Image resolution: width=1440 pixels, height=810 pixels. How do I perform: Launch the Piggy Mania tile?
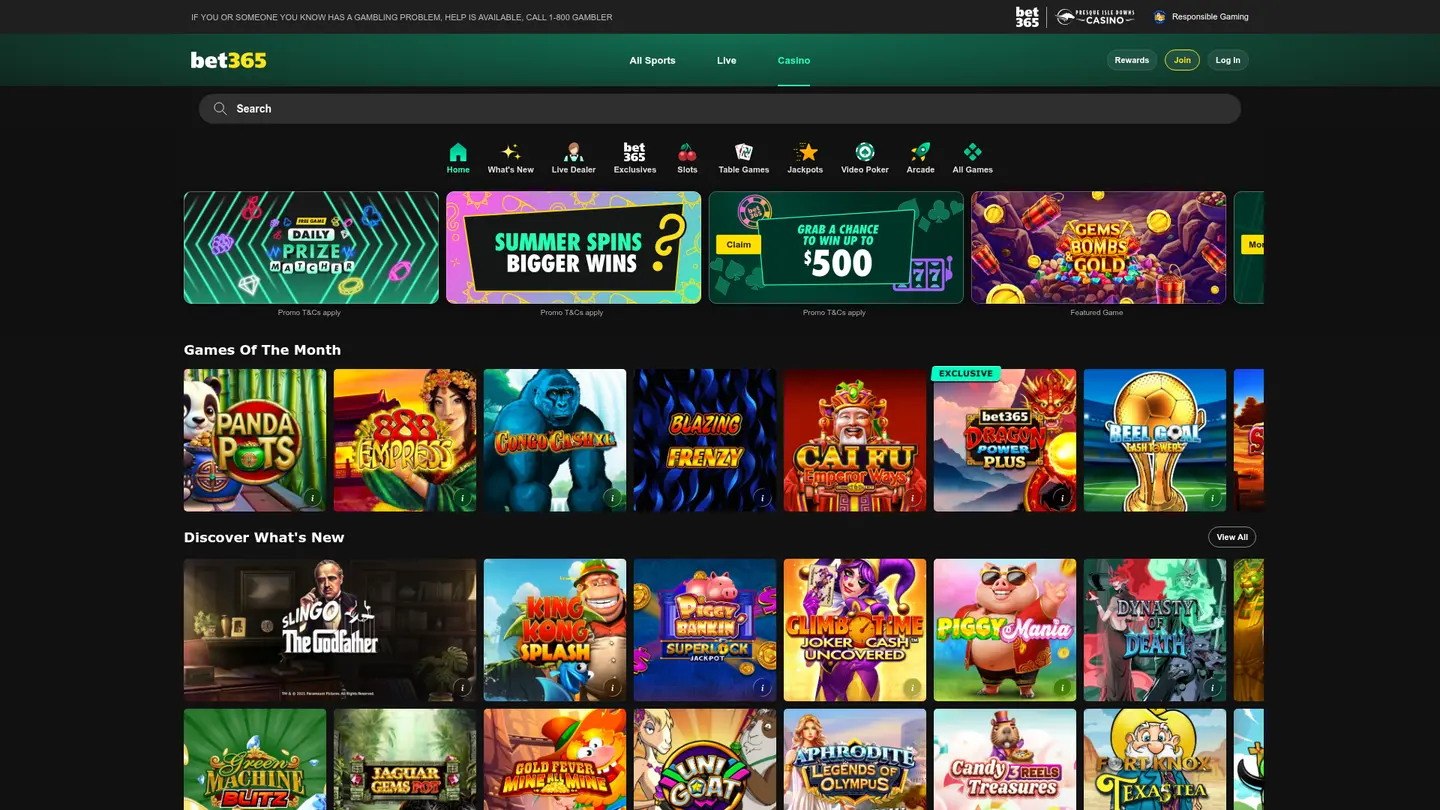1005,630
